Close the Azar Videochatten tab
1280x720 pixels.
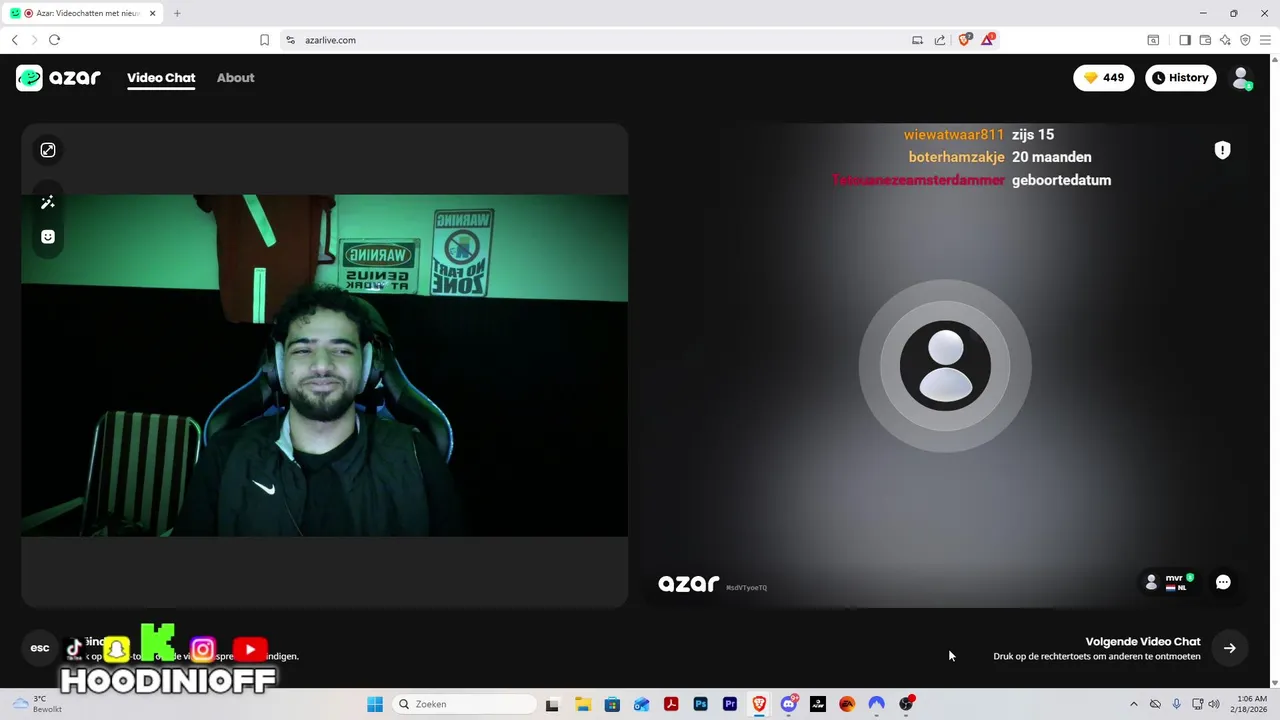(x=152, y=13)
